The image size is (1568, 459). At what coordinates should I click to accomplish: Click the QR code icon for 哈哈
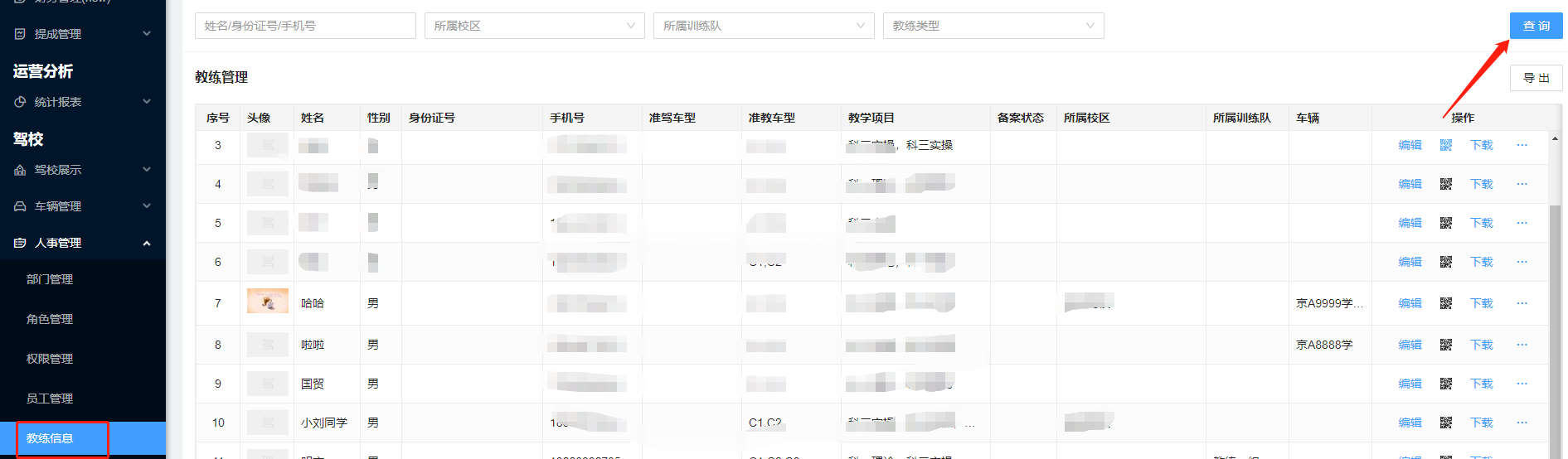1446,303
